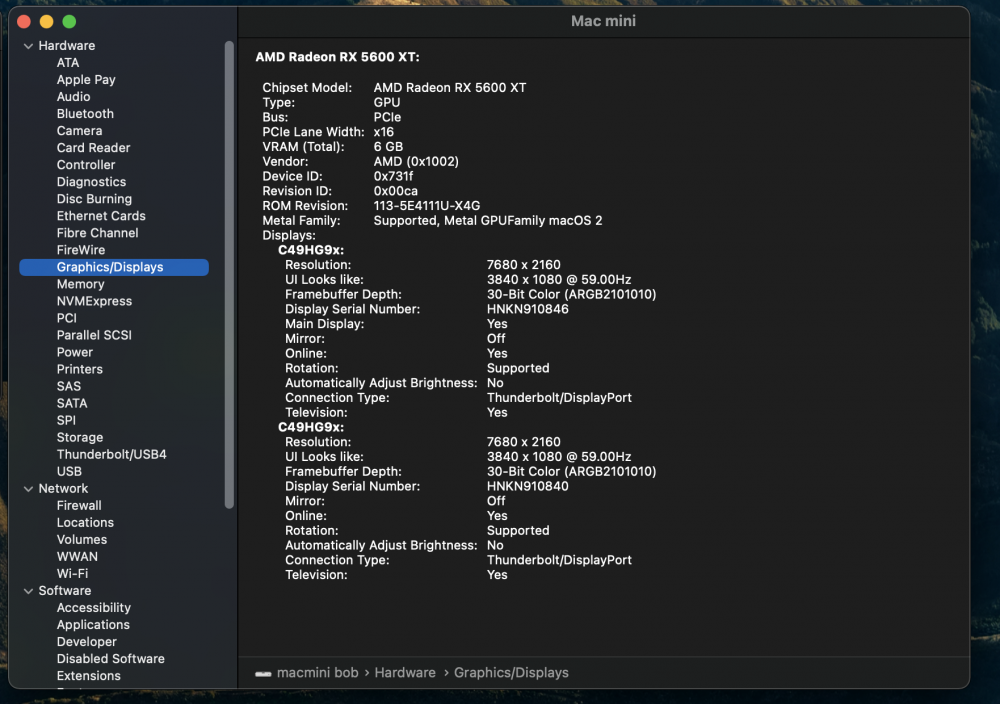Select Controller in the list
Viewport: 1000px width, 704px height.
tap(85, 165)
